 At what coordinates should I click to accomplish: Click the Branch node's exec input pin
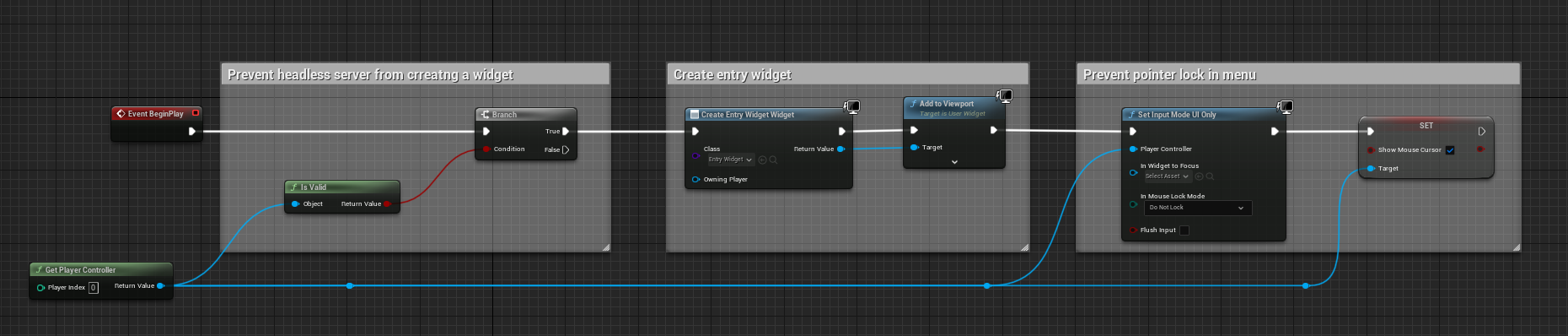[x=486, y=131]
